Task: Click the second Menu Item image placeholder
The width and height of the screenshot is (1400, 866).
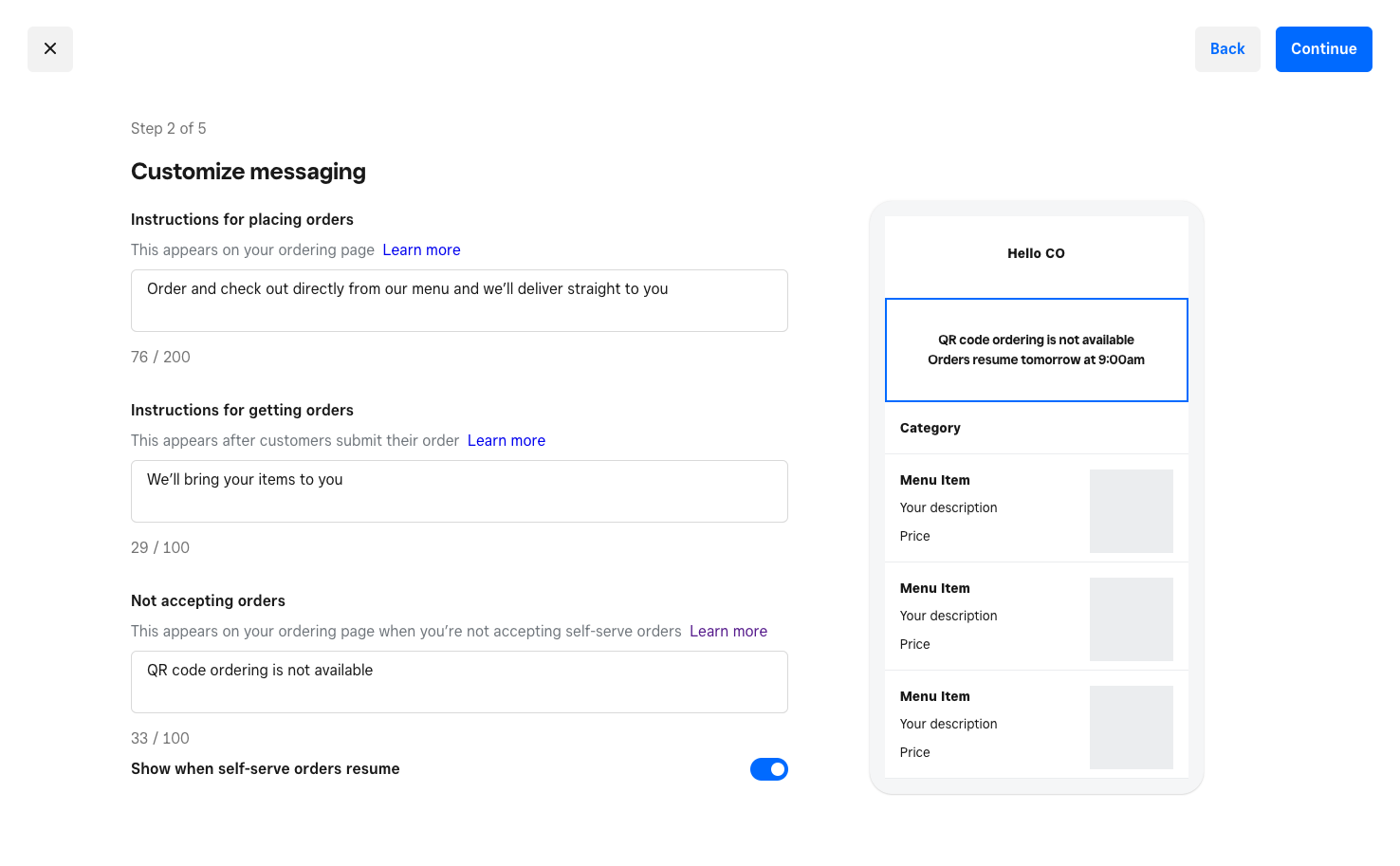Action: pos(1132,618)
